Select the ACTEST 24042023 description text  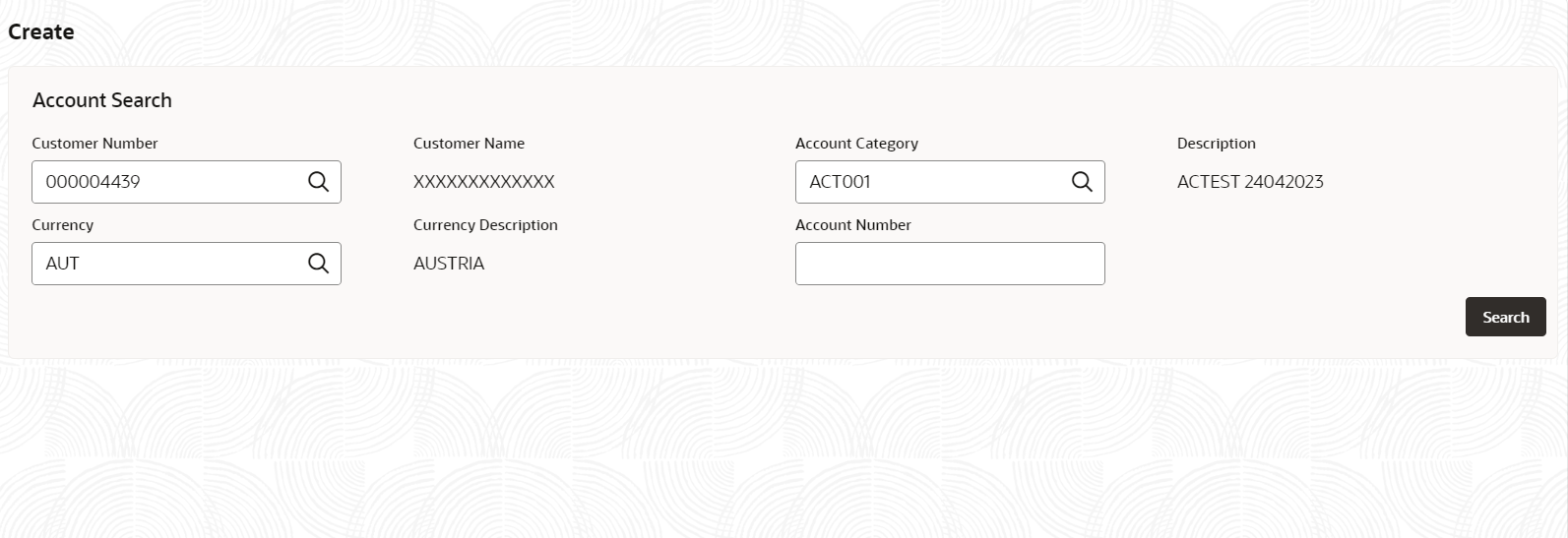coord(1250,182)
